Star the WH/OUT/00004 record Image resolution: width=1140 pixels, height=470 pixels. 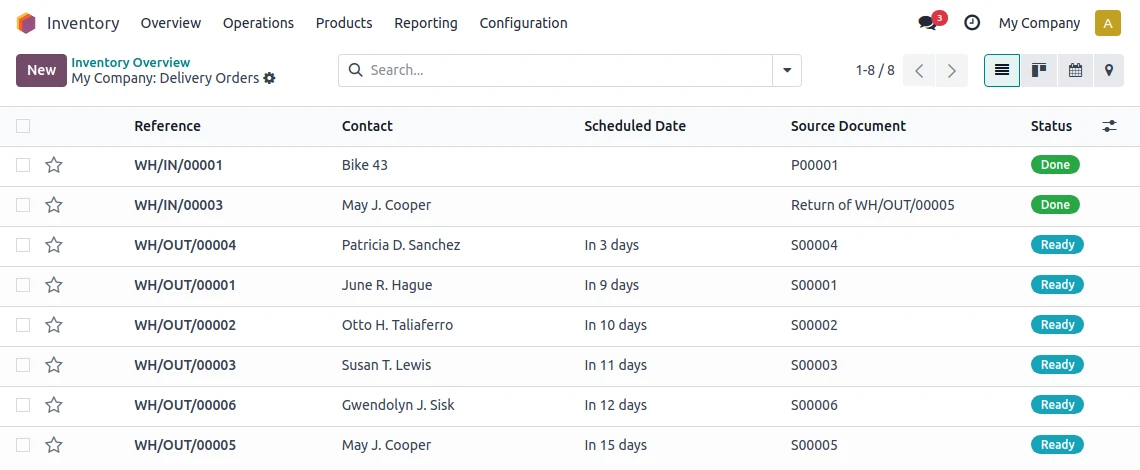(x=54, y=245)
